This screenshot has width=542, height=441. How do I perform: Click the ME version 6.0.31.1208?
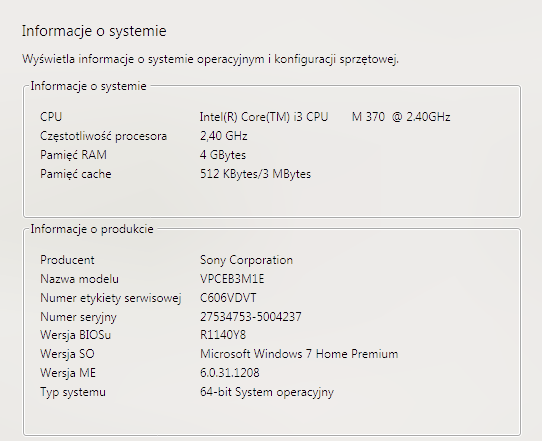pyautogui.click(x=230, y=373)
